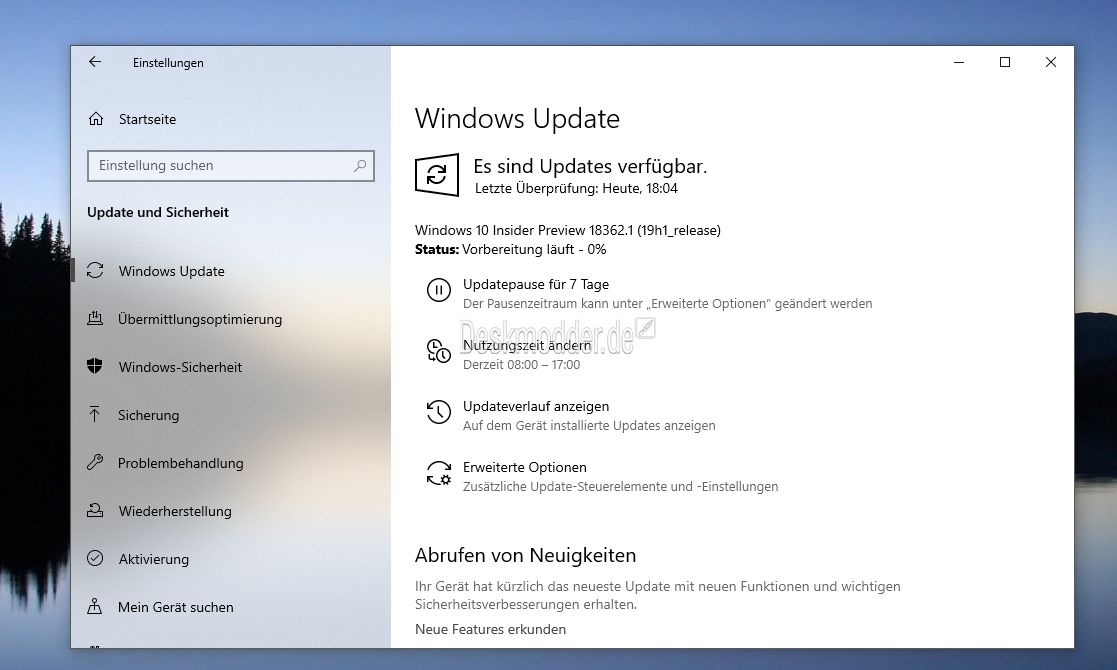Maximize the Einstellungen window
Viewport: 1117px width, 670px height.
(x=1004, y=62)
